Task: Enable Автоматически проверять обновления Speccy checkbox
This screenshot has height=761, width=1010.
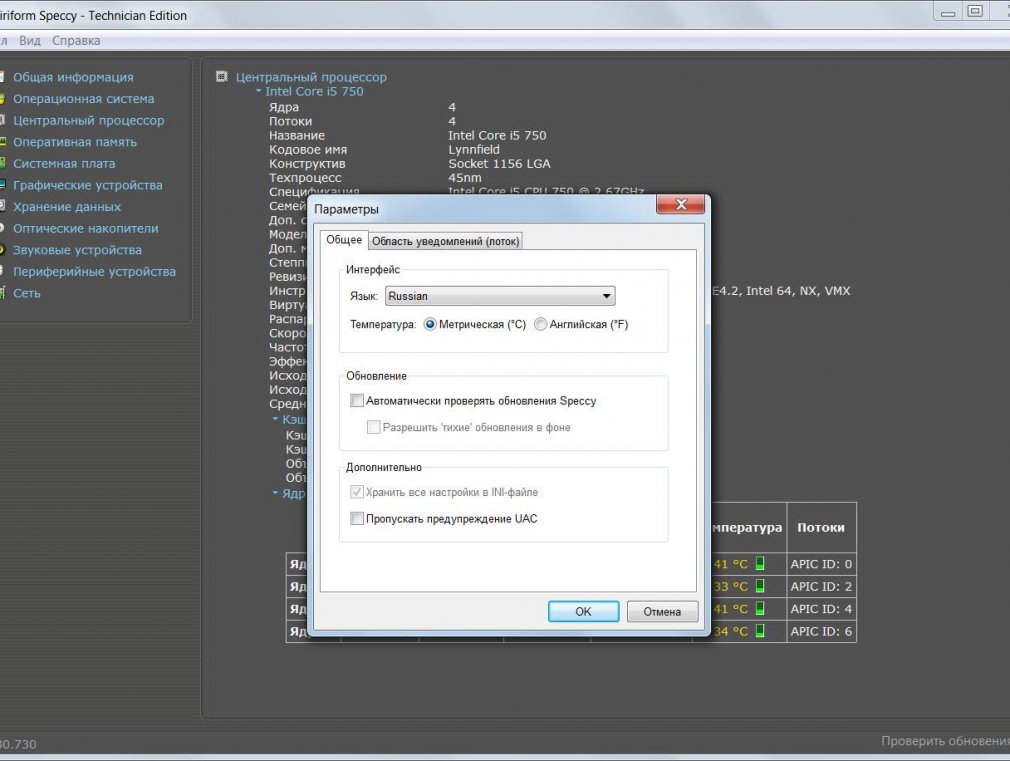Action: coord(356,401)
